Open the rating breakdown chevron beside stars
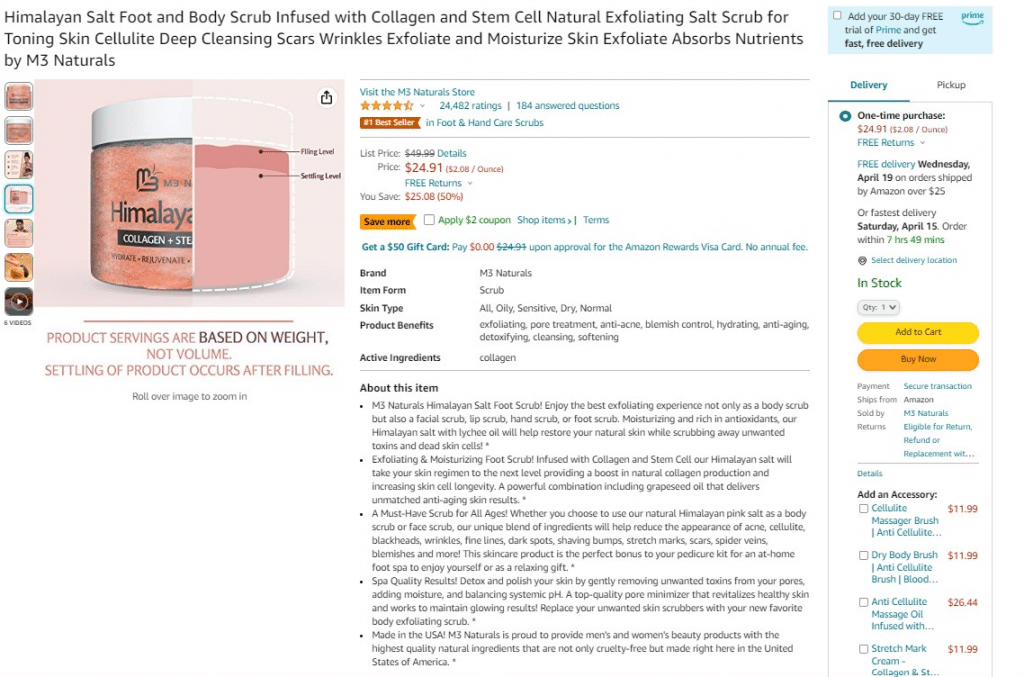 (x=423, y=106)
